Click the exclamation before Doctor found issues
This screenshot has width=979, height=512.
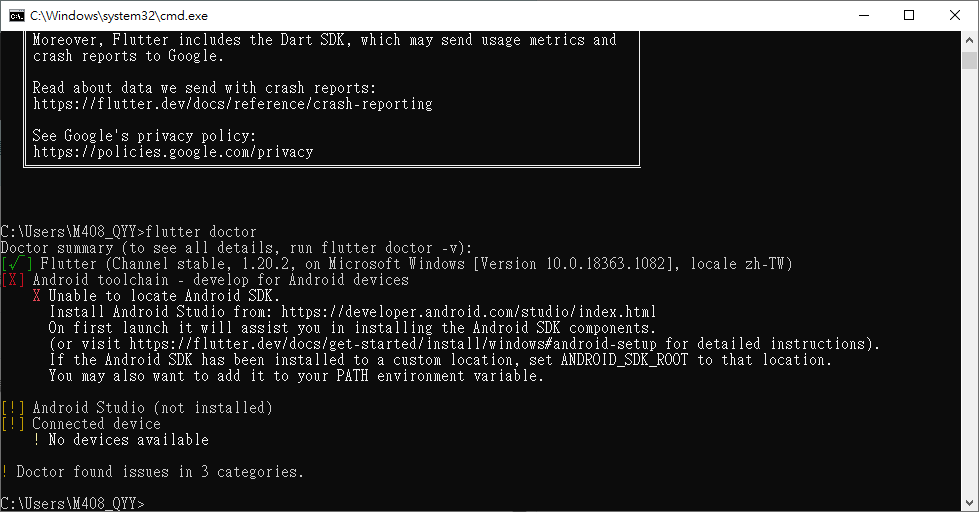tap(4, 471)
